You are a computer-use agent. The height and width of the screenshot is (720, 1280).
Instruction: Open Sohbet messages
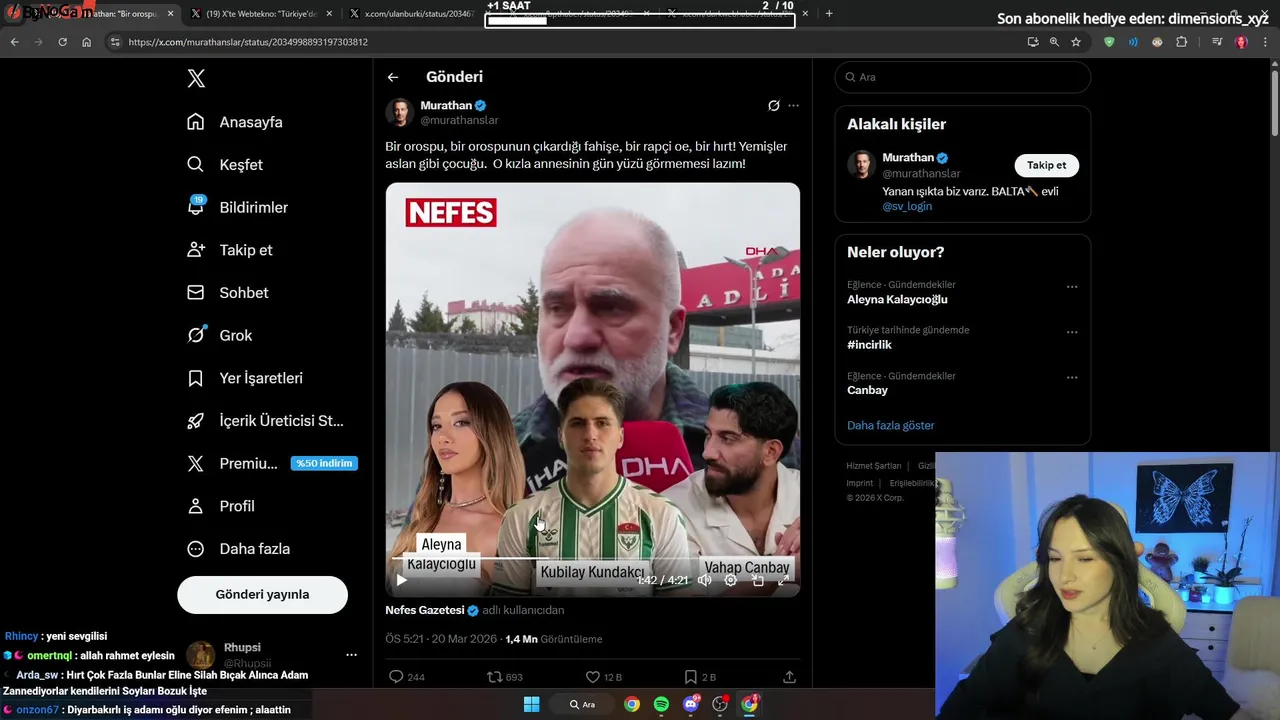pyautogui.click(x=228, y=293)
